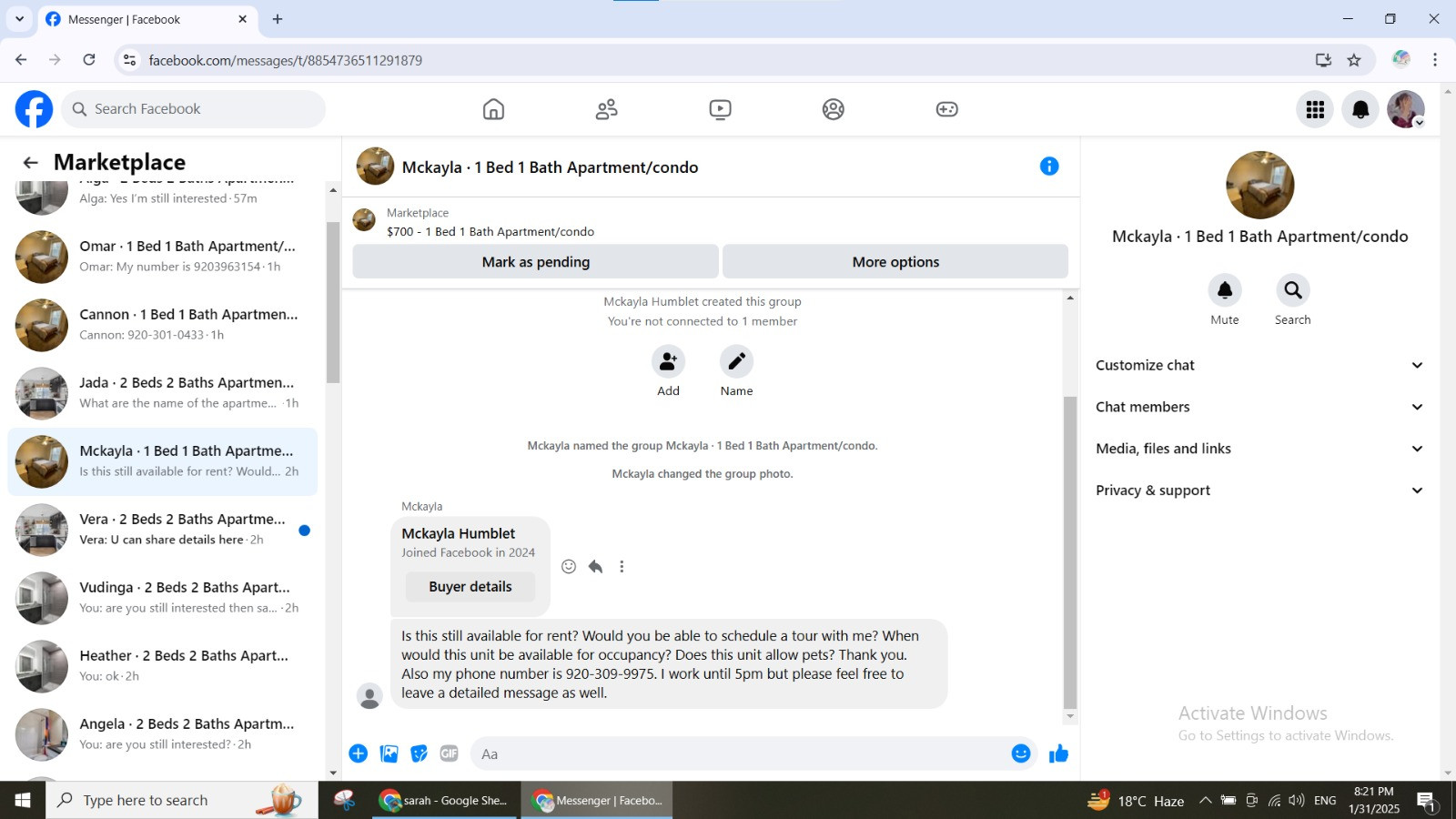
Task: Open the Chrome three-dot menu
Action: click(1435, 60)
